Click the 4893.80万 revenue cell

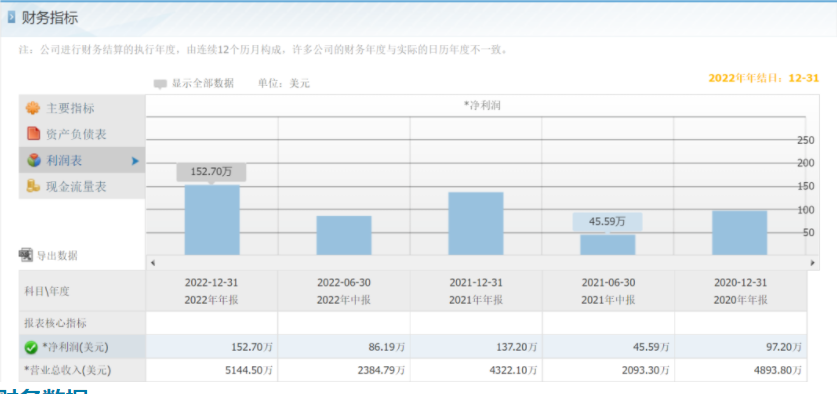coord(740,370)
